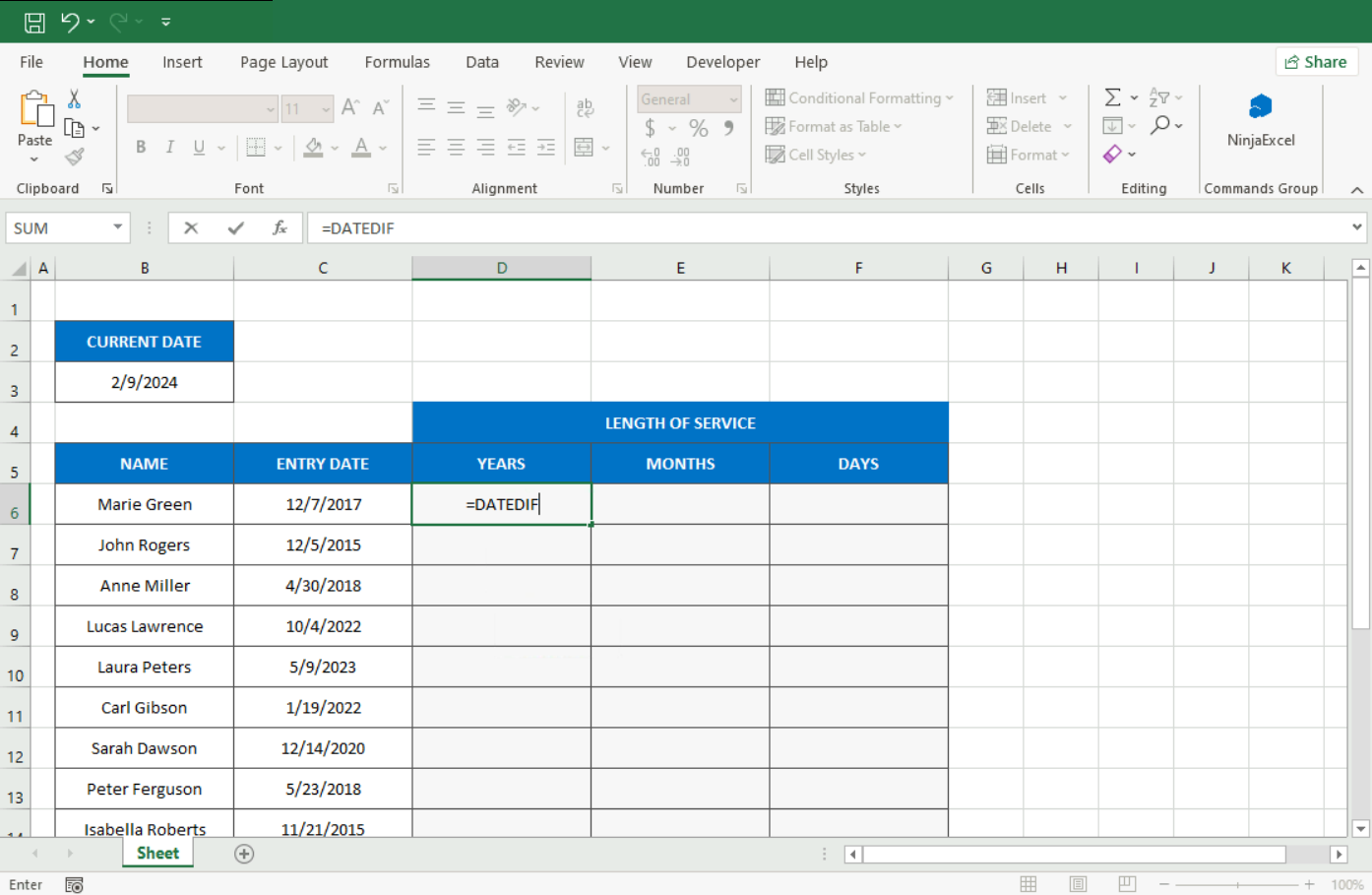The width and height of the screenshot is (1372, 895).
Task: Click the Clear eraser icon
Action: (1112, 155)
